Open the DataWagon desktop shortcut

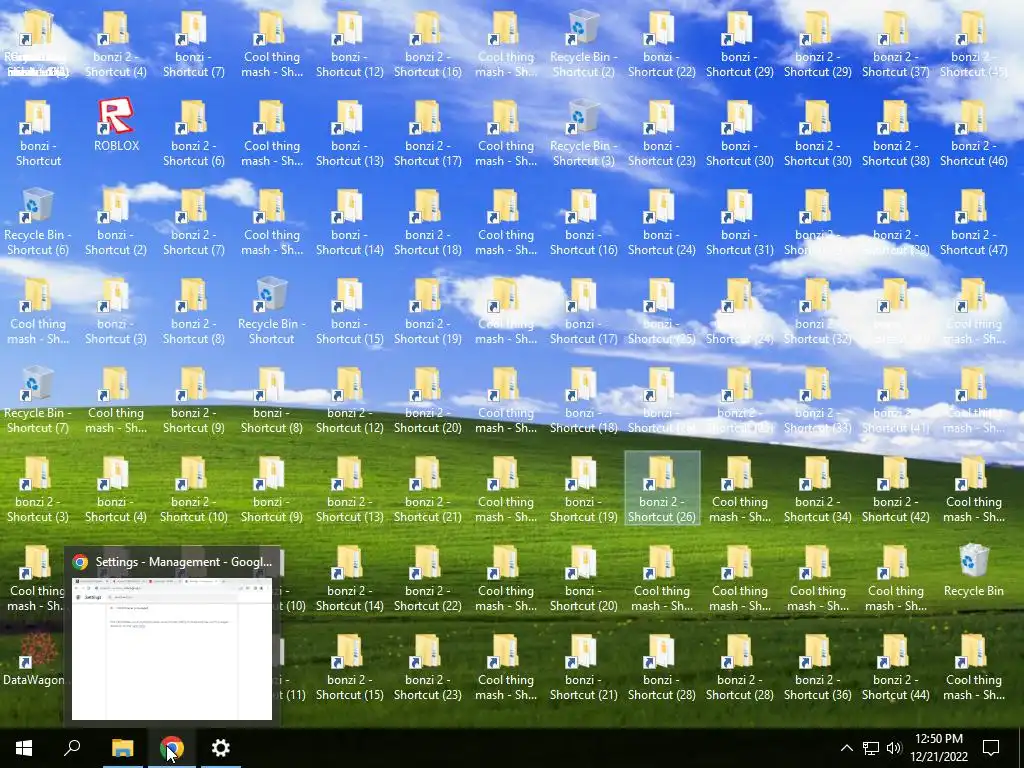34,660
